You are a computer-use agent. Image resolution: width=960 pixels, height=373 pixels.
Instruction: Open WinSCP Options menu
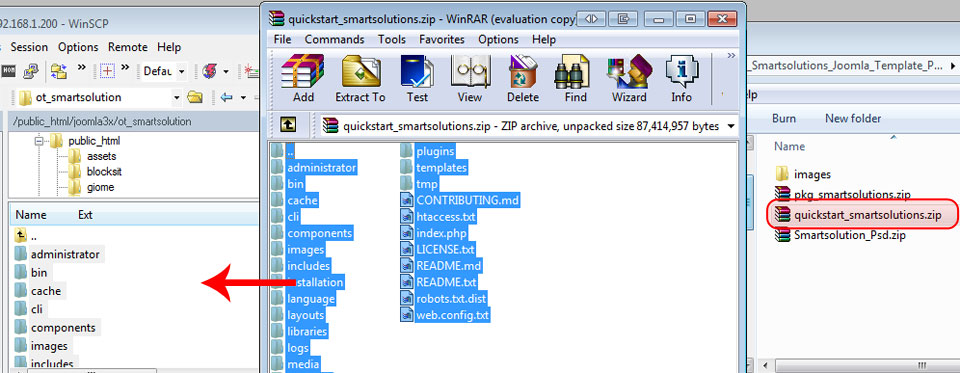[78, 47]
